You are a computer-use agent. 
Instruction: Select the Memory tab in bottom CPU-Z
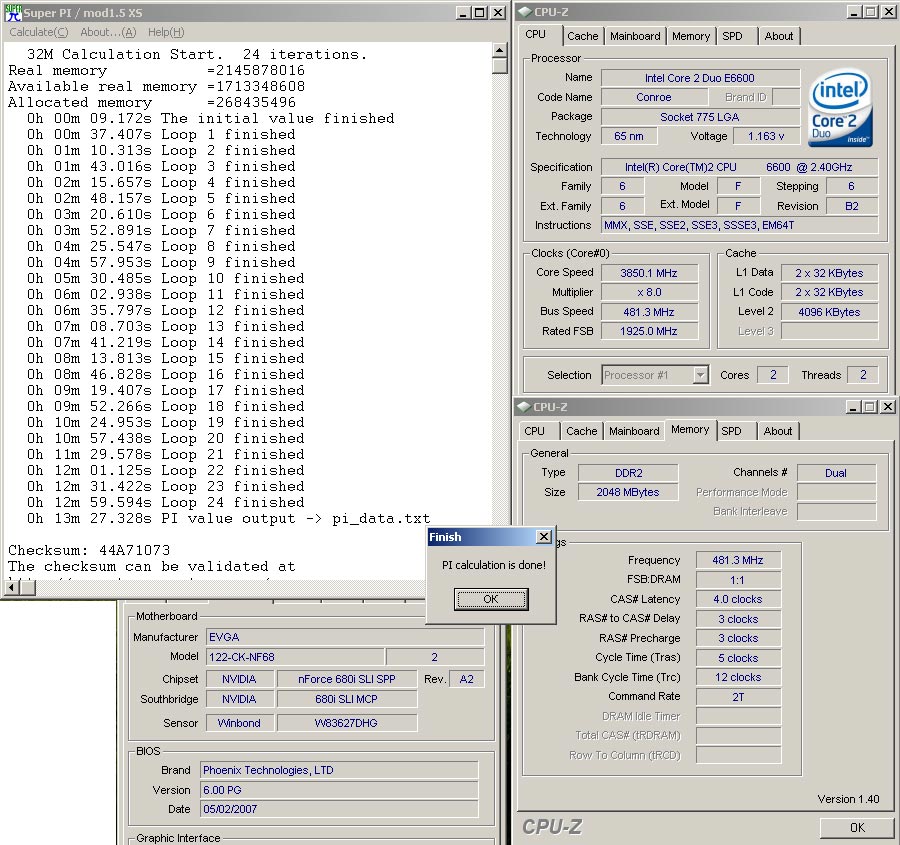(690, 429)
